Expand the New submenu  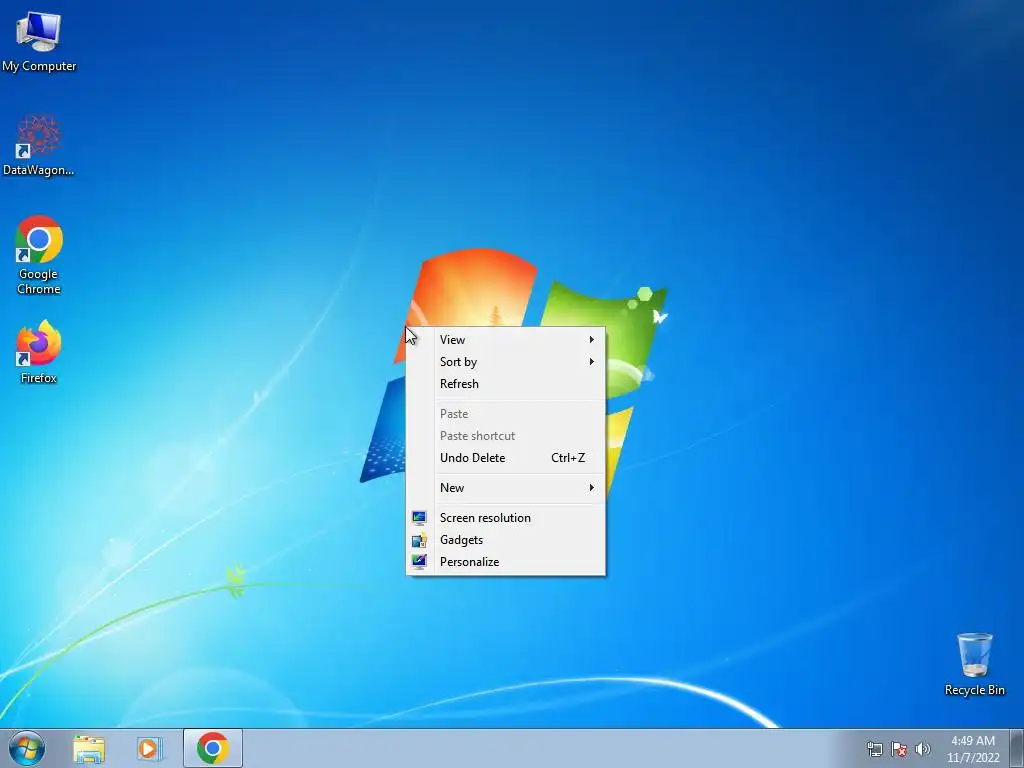pyautogui.click(x=506, y=488)
